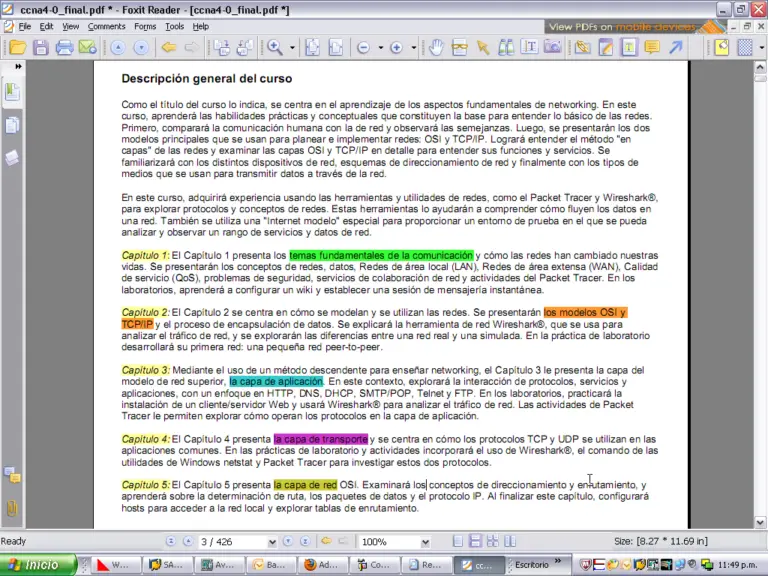
Task: Open the Edit menu
Action: (47, 26)
